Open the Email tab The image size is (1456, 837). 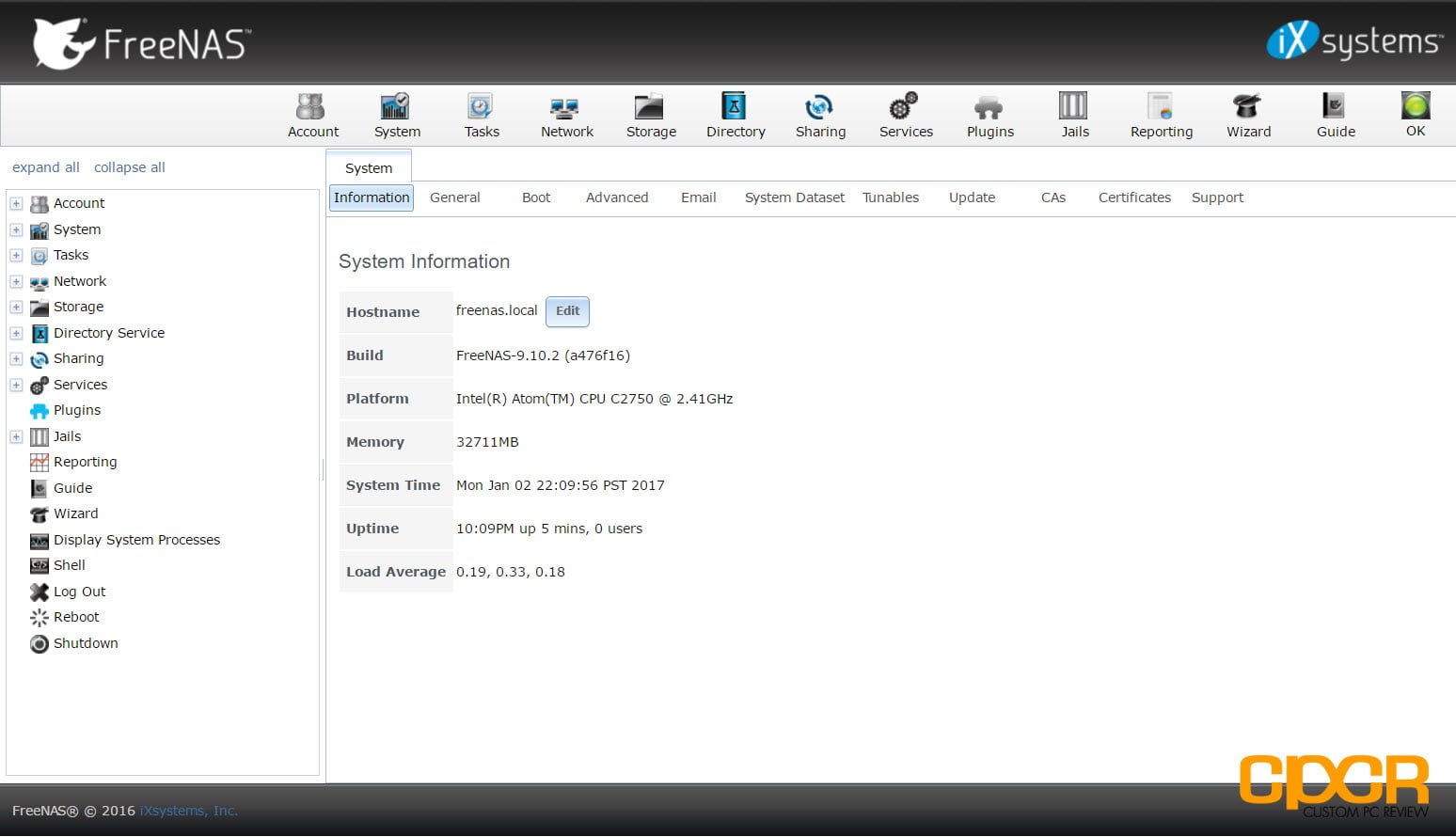point(699,197)
